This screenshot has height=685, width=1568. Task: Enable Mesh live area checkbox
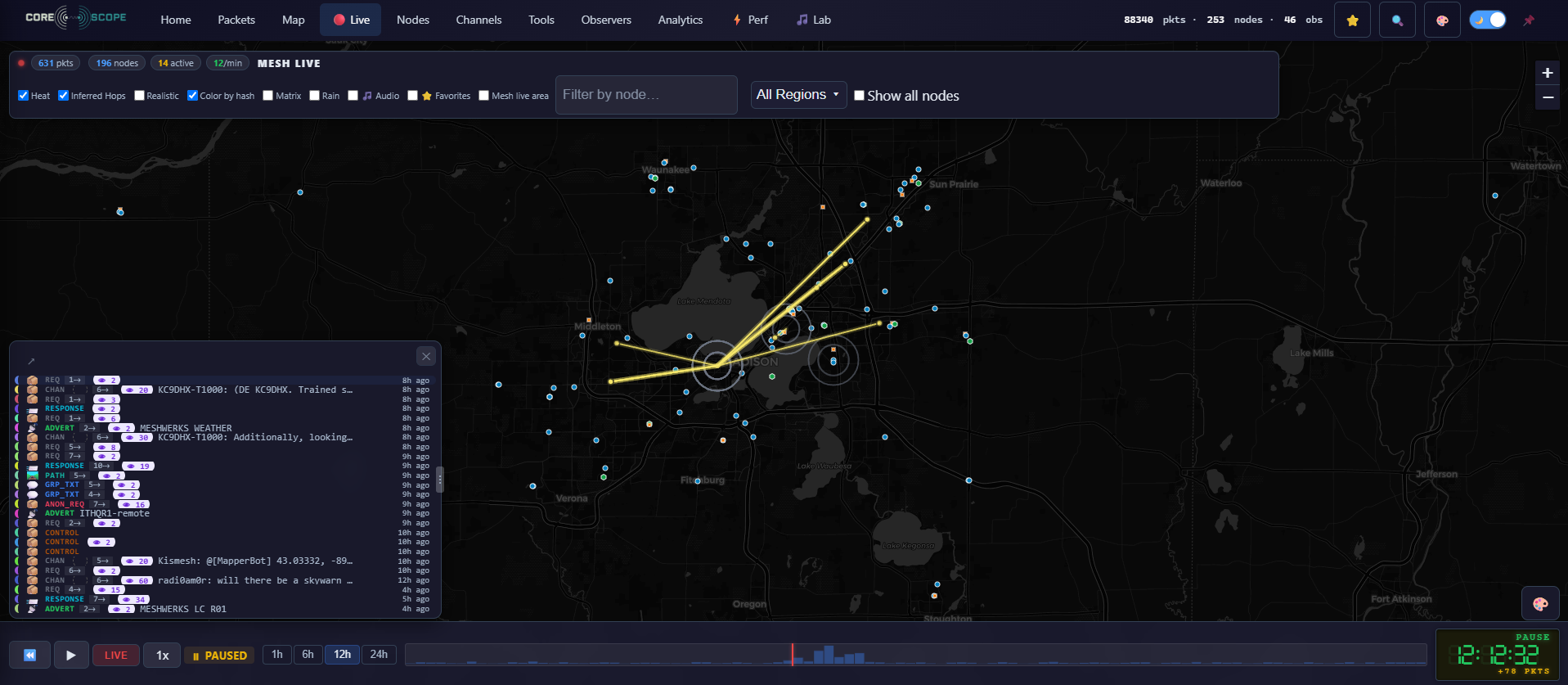(483, 96)
